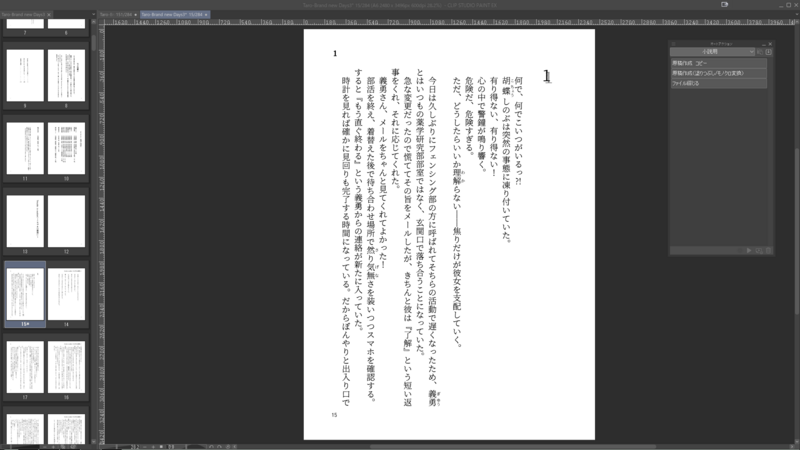800x450 pixels.
Task: Select page 17 thumbnail
Action: pos(25,367)
